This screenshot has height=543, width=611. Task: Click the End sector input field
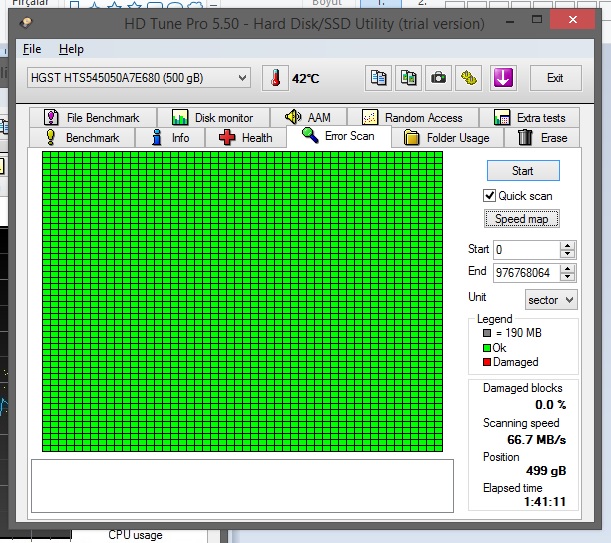pos(526,272)
